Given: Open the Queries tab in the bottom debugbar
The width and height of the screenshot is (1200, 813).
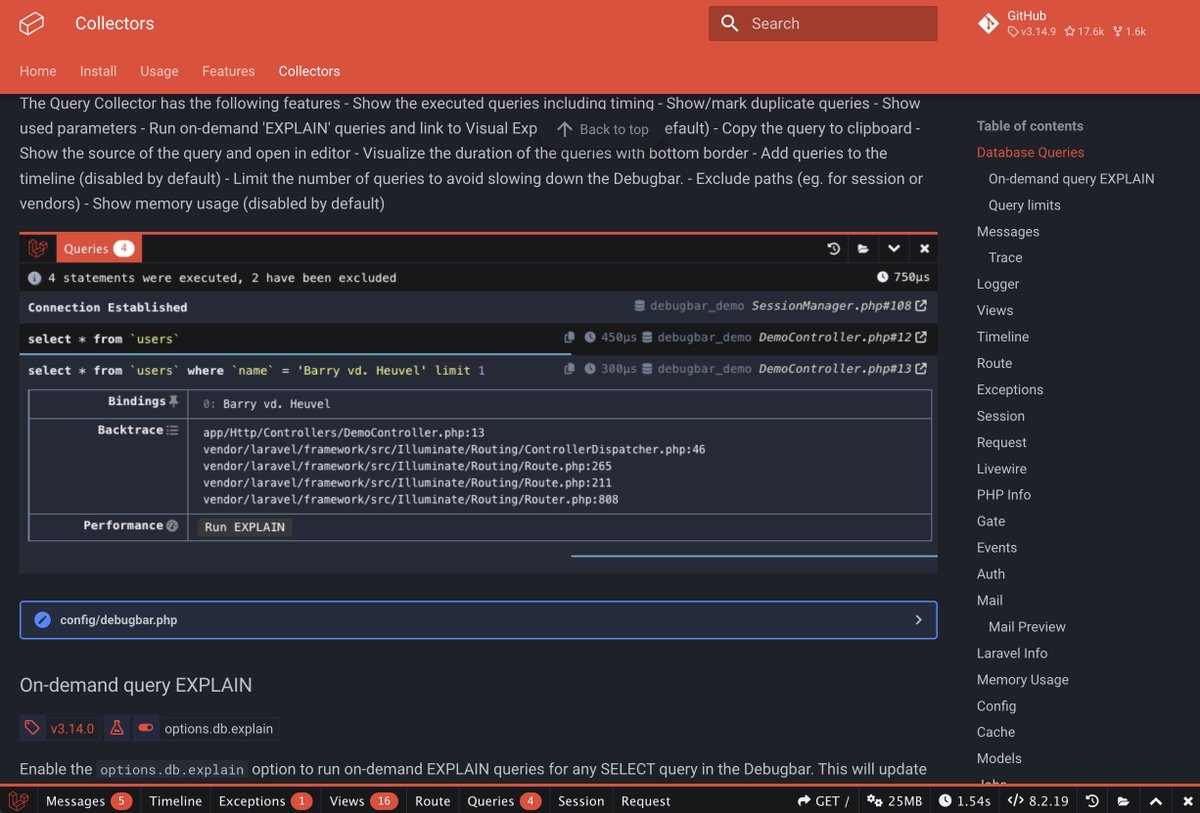Looking at the screenshot, I should coord(504,801).
